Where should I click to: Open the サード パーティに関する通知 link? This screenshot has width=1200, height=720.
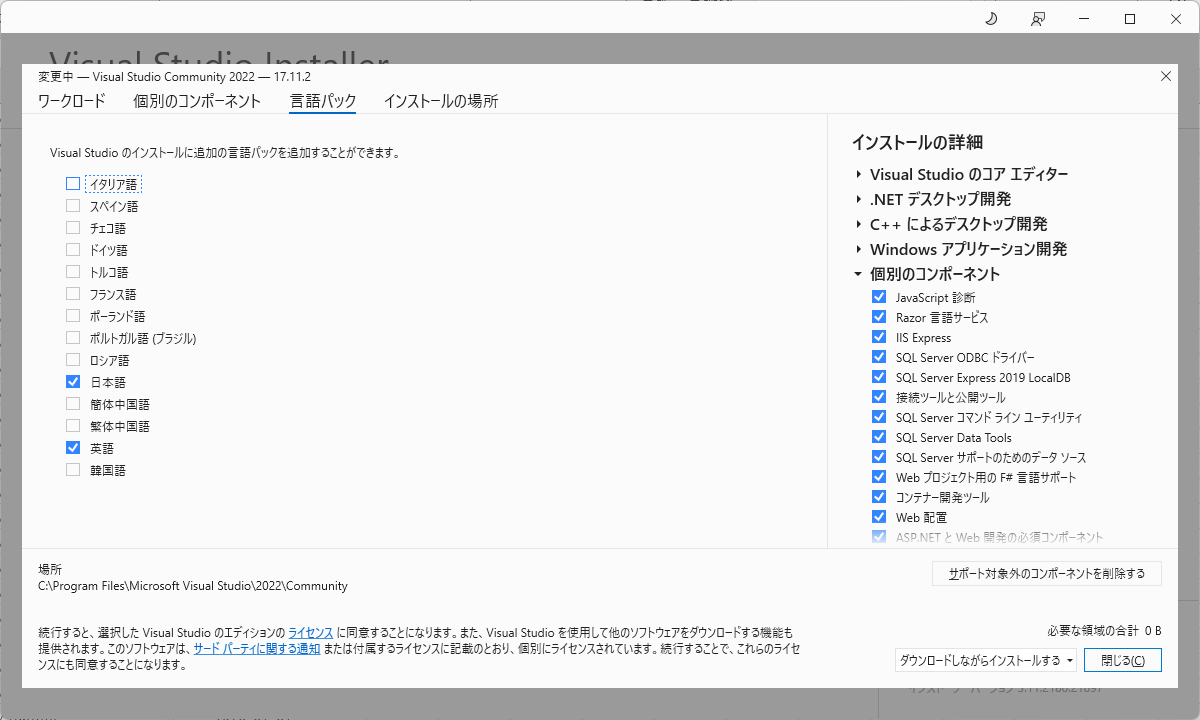click(257, 649)
